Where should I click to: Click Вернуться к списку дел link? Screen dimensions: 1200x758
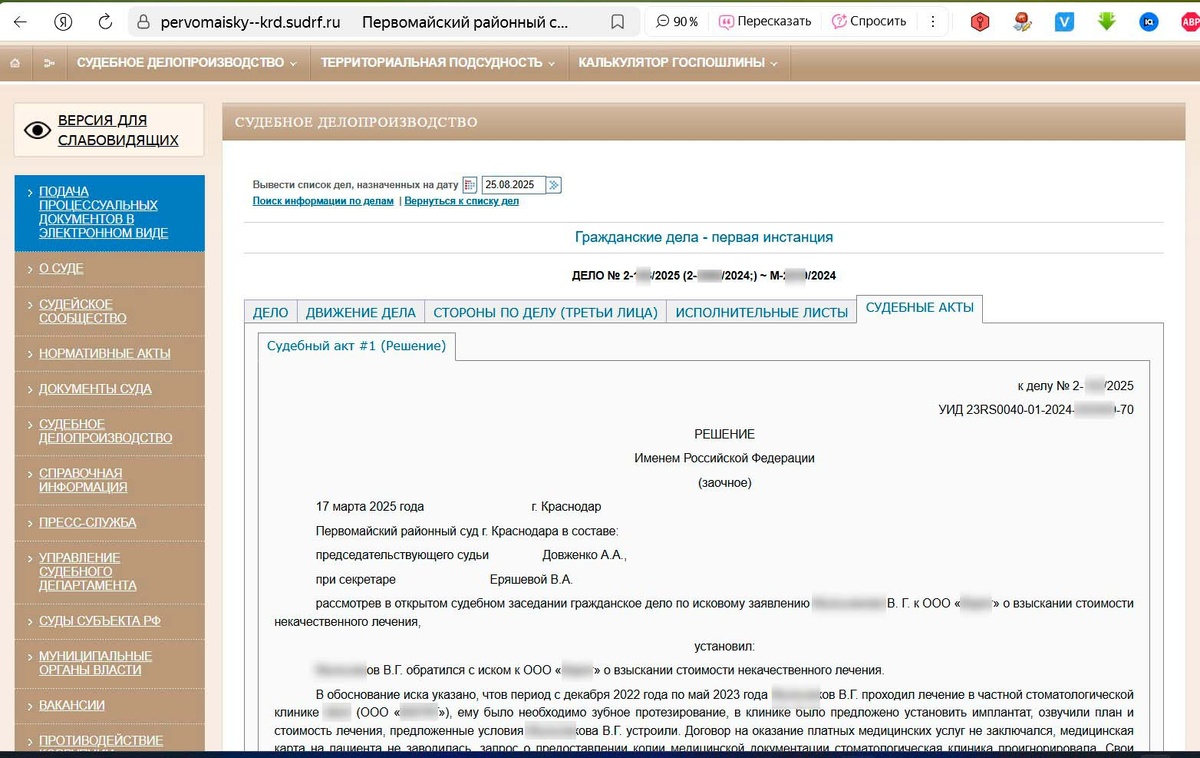[462, 201]
